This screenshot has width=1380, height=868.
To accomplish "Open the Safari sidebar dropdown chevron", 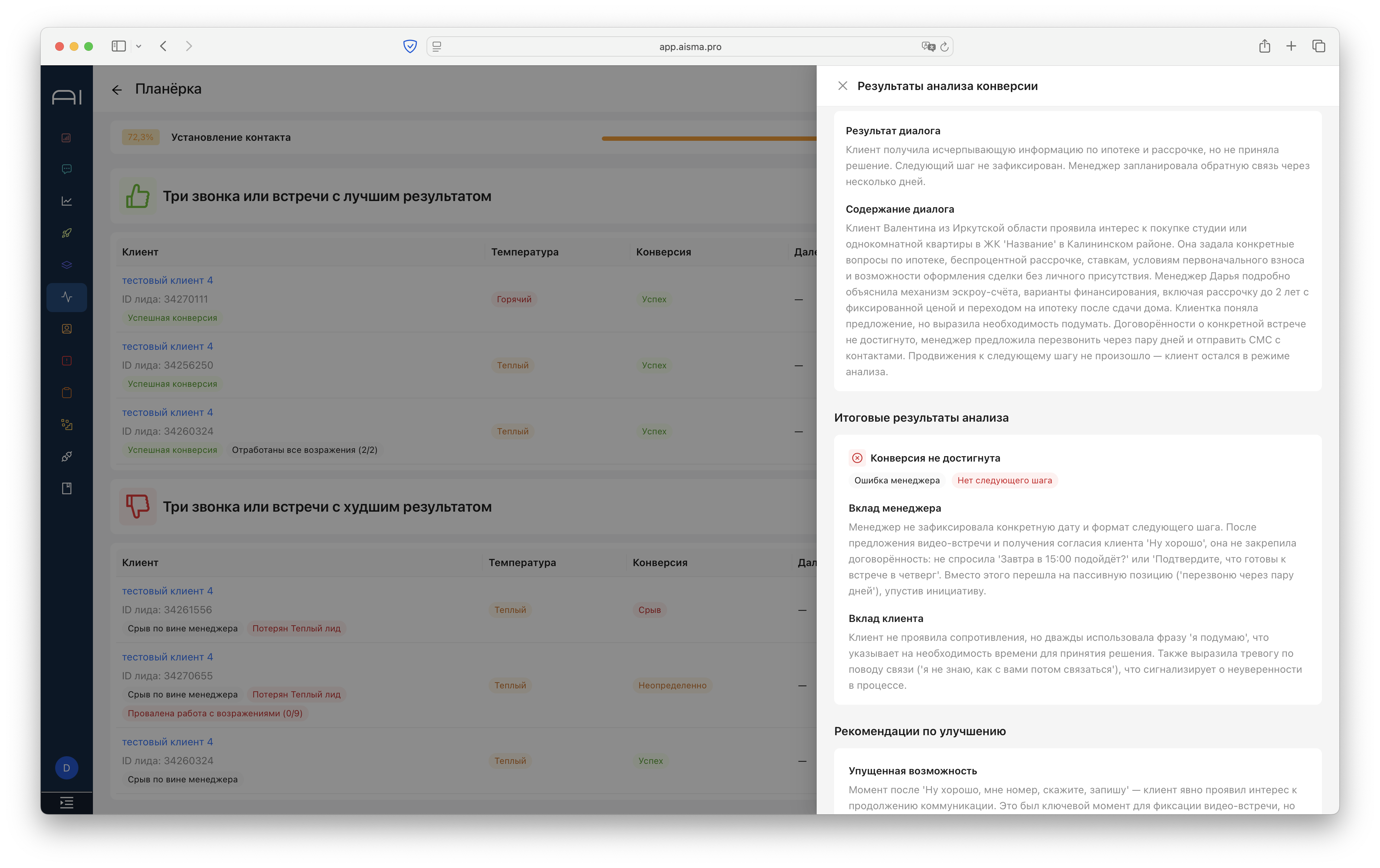I will tap(139, 46).
